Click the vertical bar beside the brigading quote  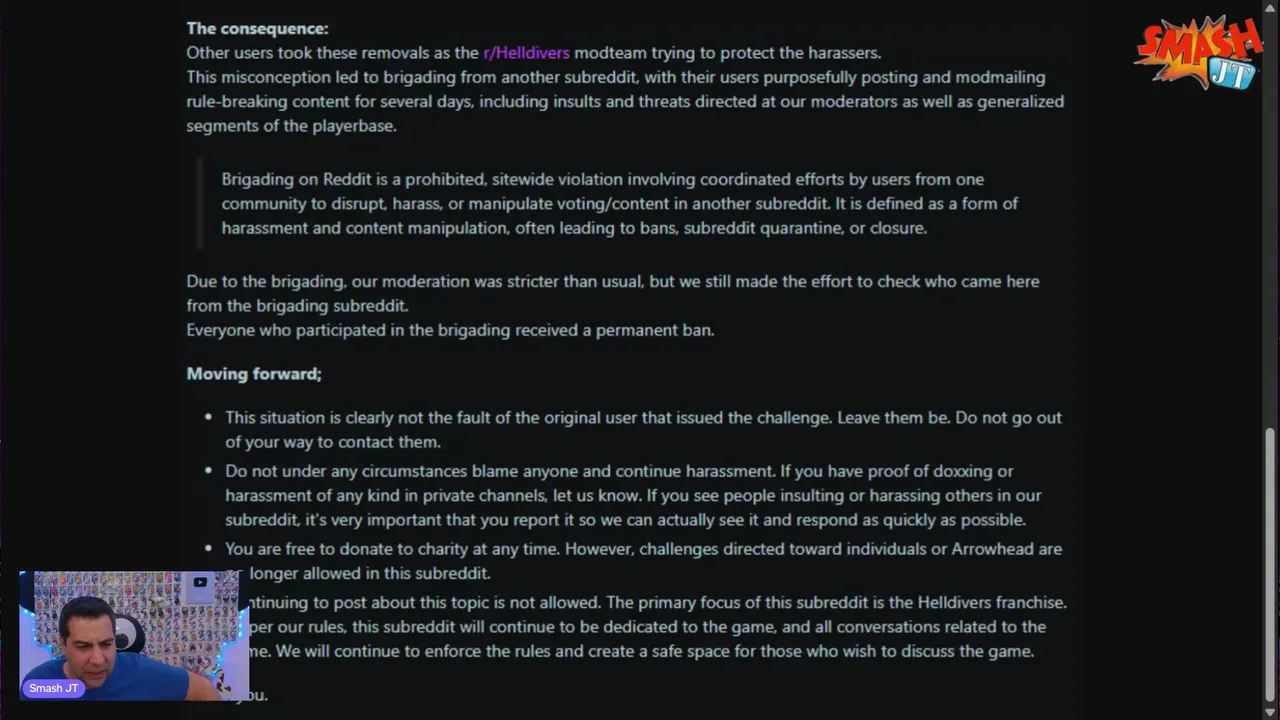pyautogui.click(x=200, y=204)
